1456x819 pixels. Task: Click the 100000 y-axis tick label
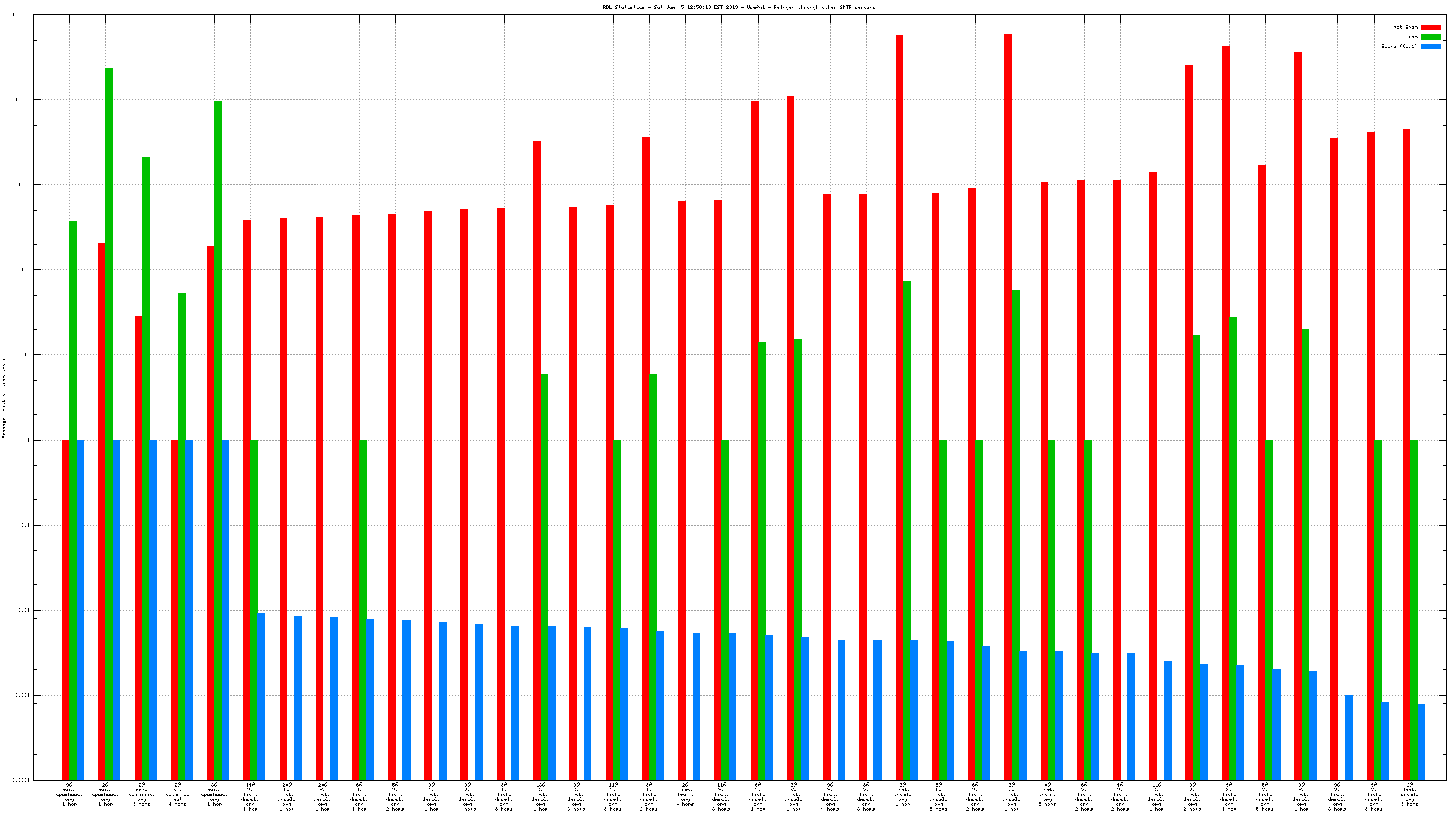[21, 15]
